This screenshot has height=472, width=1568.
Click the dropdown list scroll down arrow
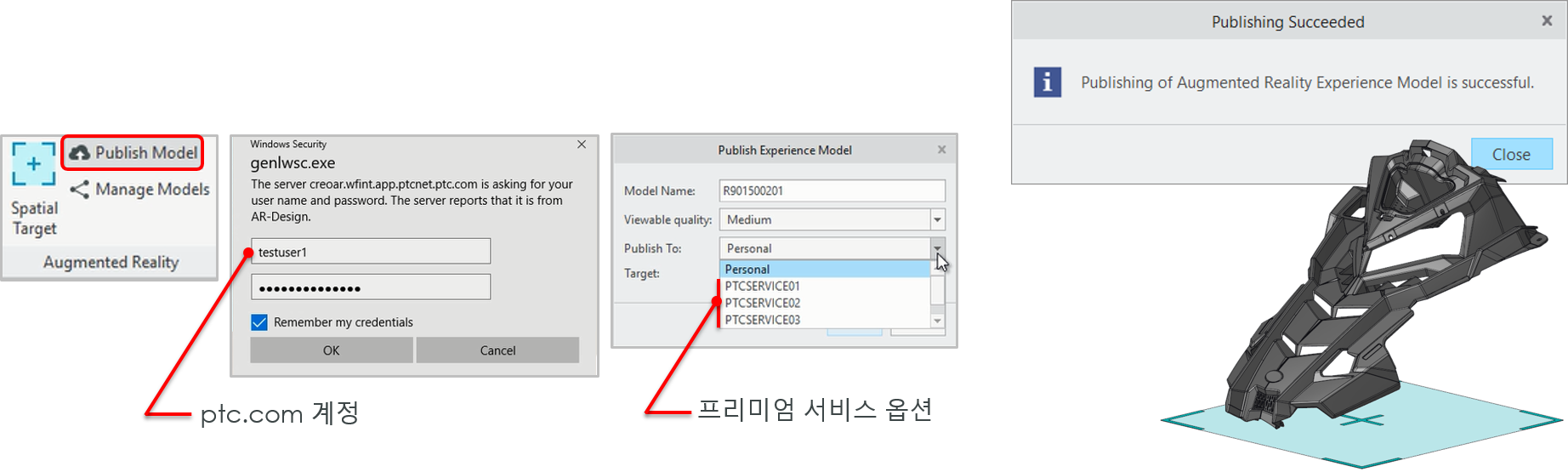937,321
